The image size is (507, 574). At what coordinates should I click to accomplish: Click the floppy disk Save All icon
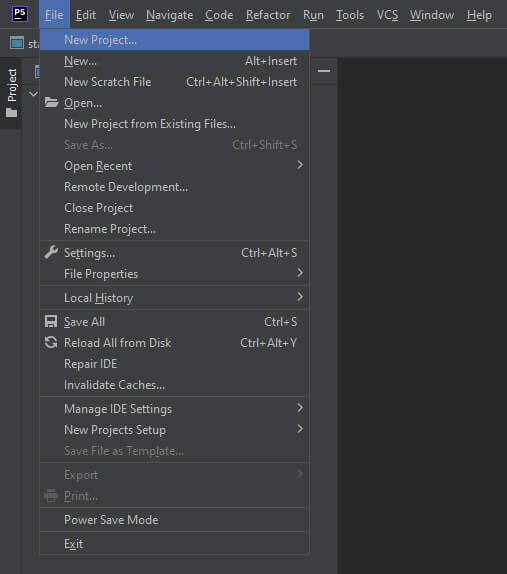51,322
